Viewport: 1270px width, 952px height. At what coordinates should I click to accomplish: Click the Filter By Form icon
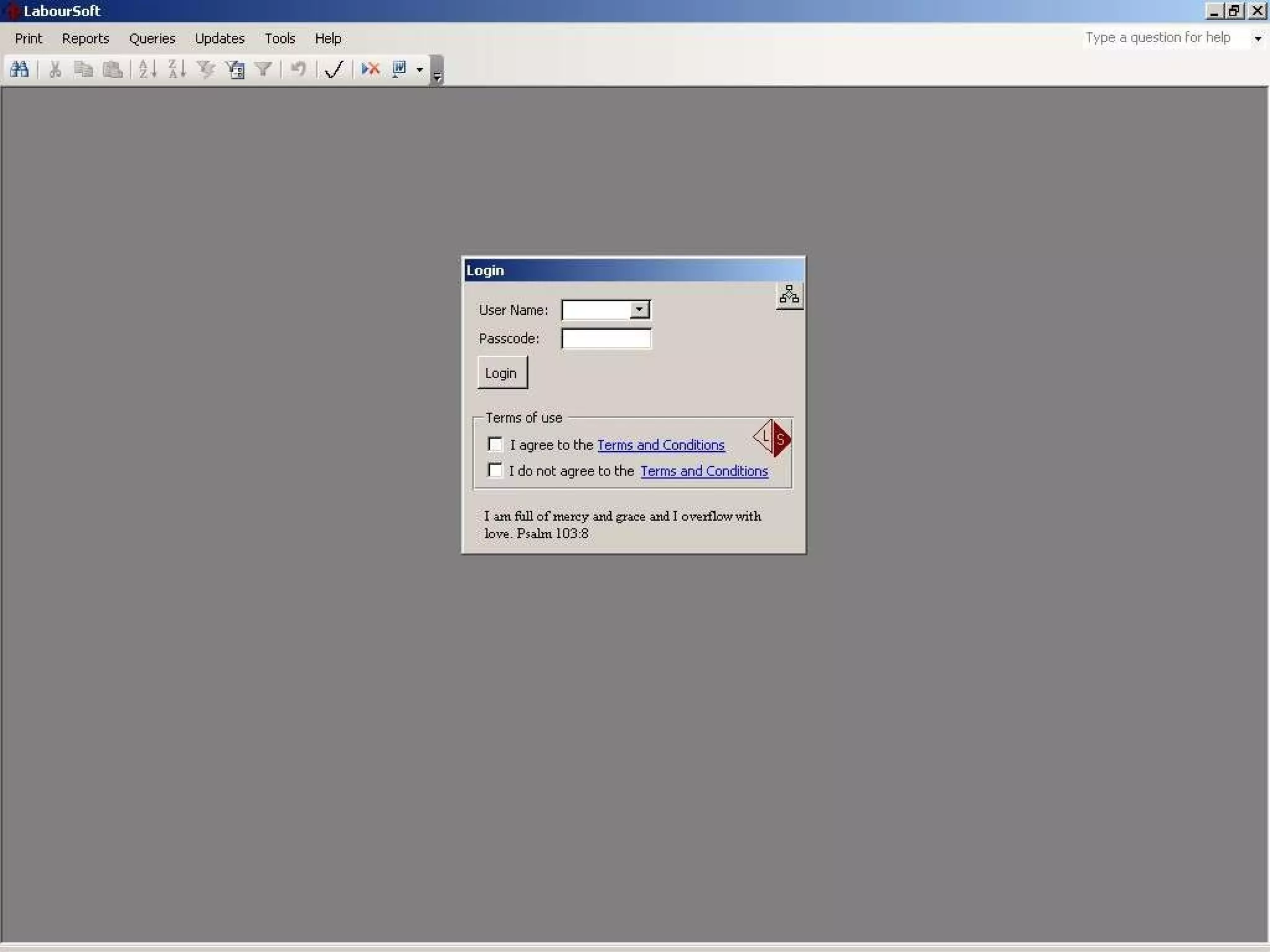[235, 69]
